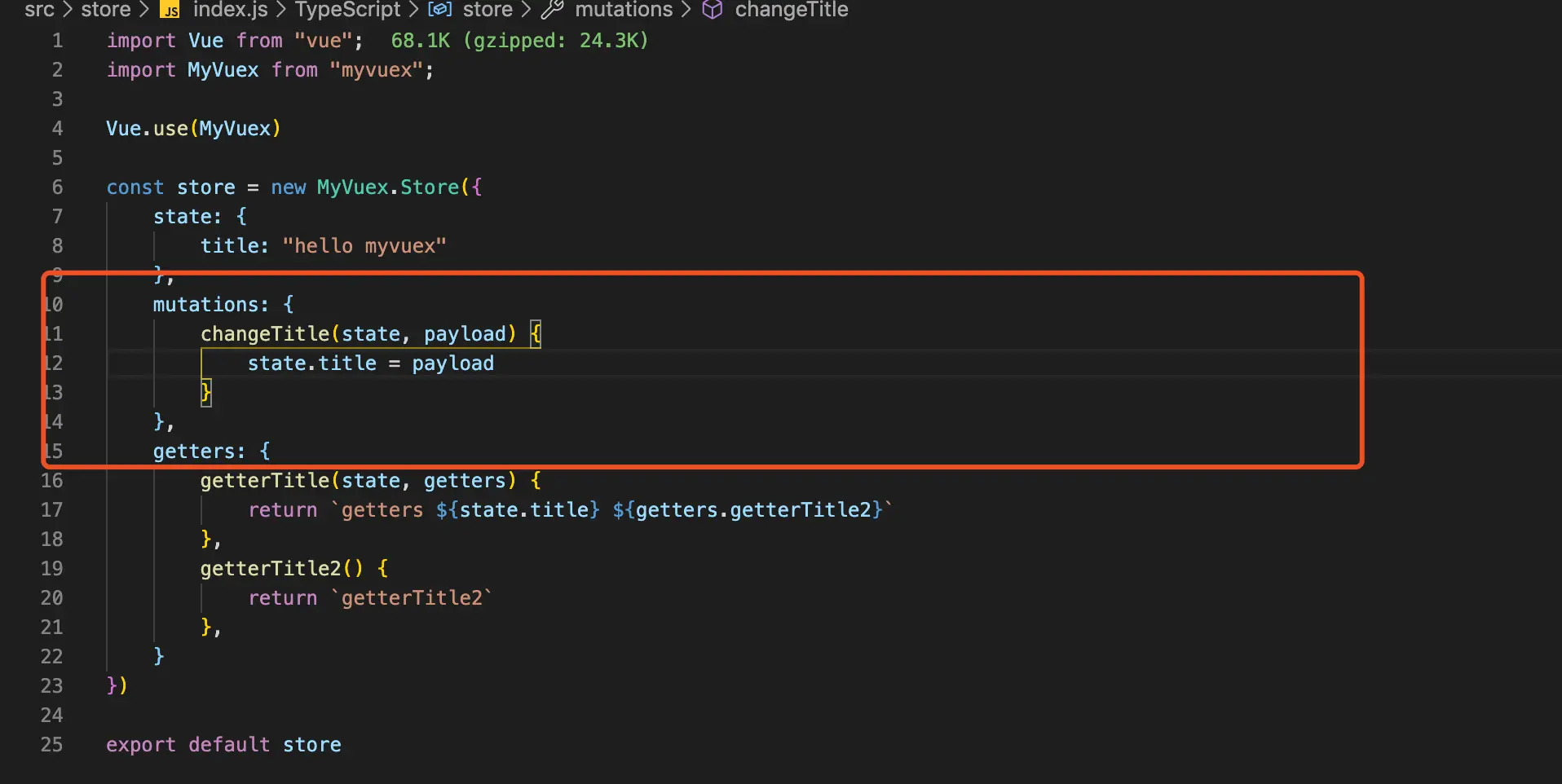This screenshot has width=1562, height=784.
Task: Click the import cost text 68.1K gzipped annotation
Action: pos(519,41)
